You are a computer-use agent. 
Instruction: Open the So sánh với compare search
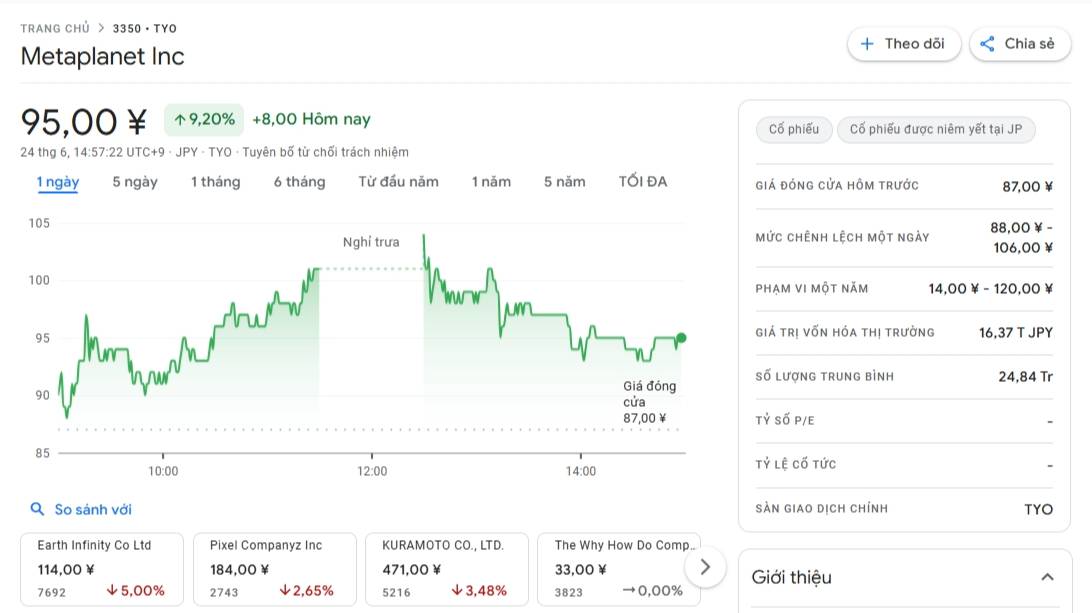coord(81,509)
